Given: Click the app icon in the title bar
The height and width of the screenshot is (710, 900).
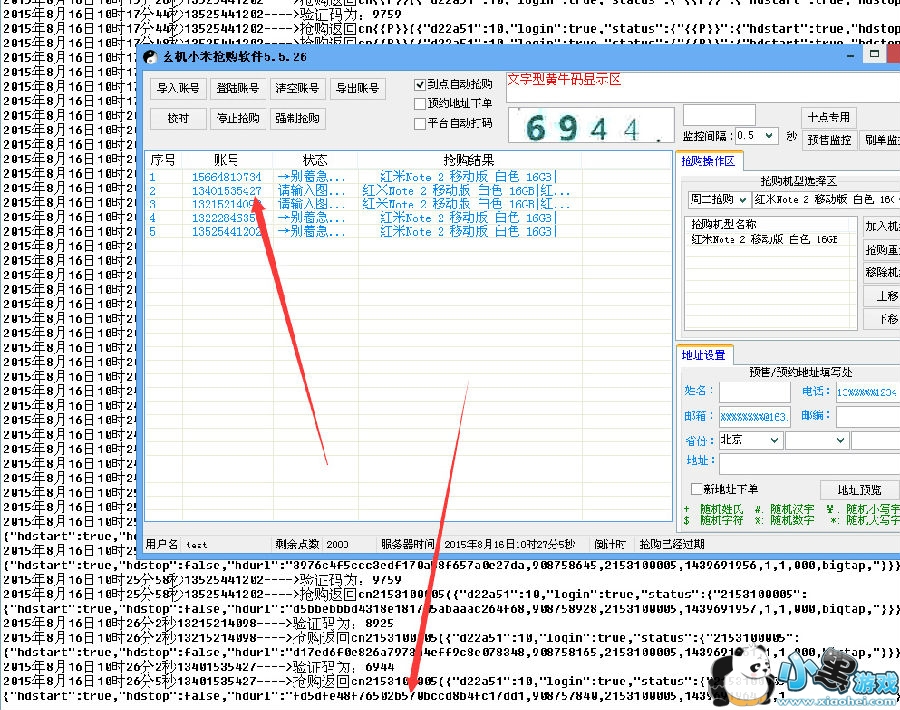Looking at the screenshot, I should [x=150, y=57].
